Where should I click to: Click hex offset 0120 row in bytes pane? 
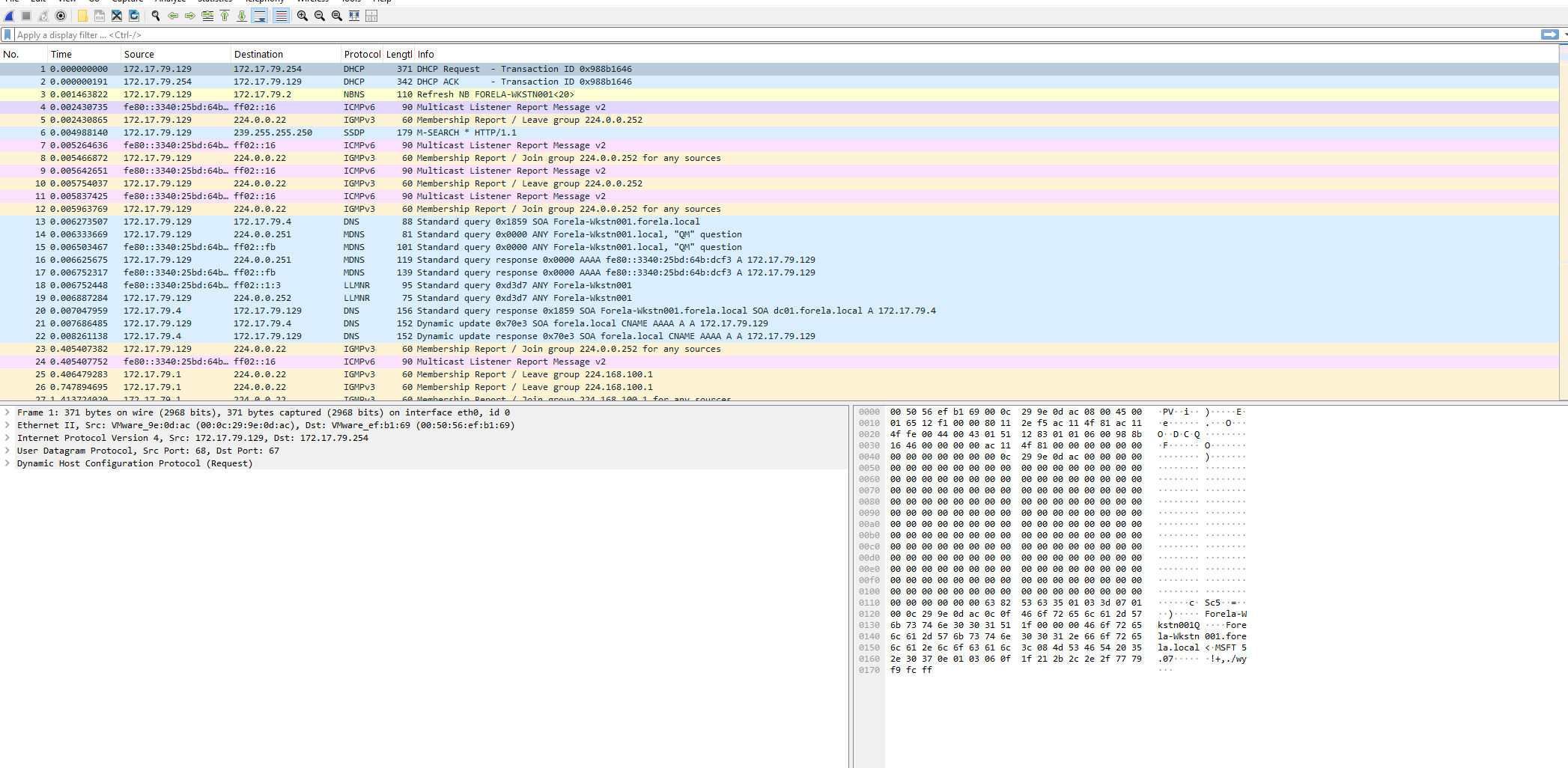point(869,614)
